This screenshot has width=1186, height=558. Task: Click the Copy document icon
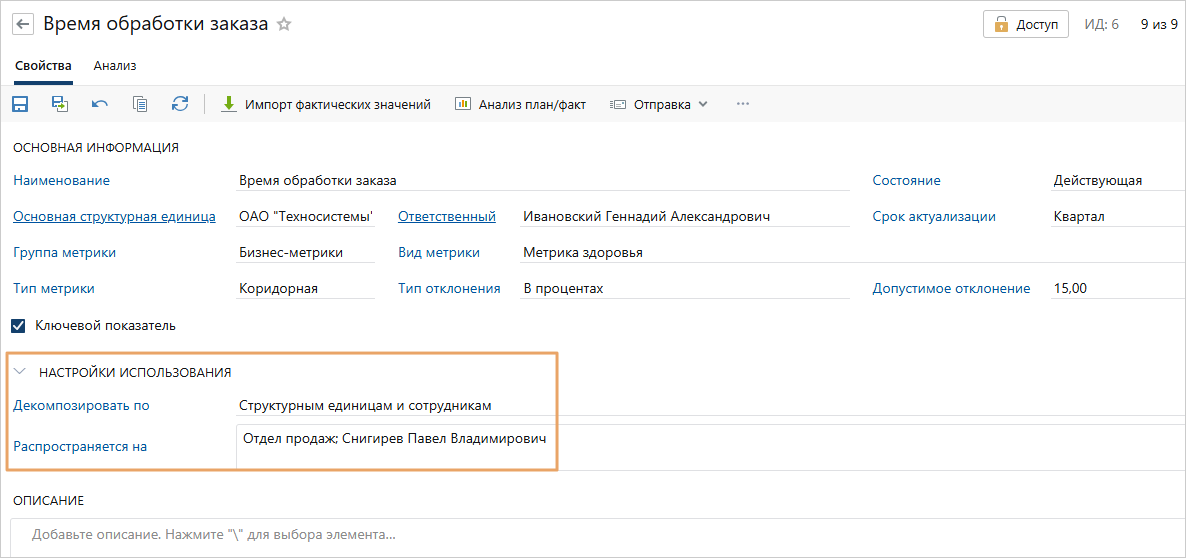coord(140,104)
